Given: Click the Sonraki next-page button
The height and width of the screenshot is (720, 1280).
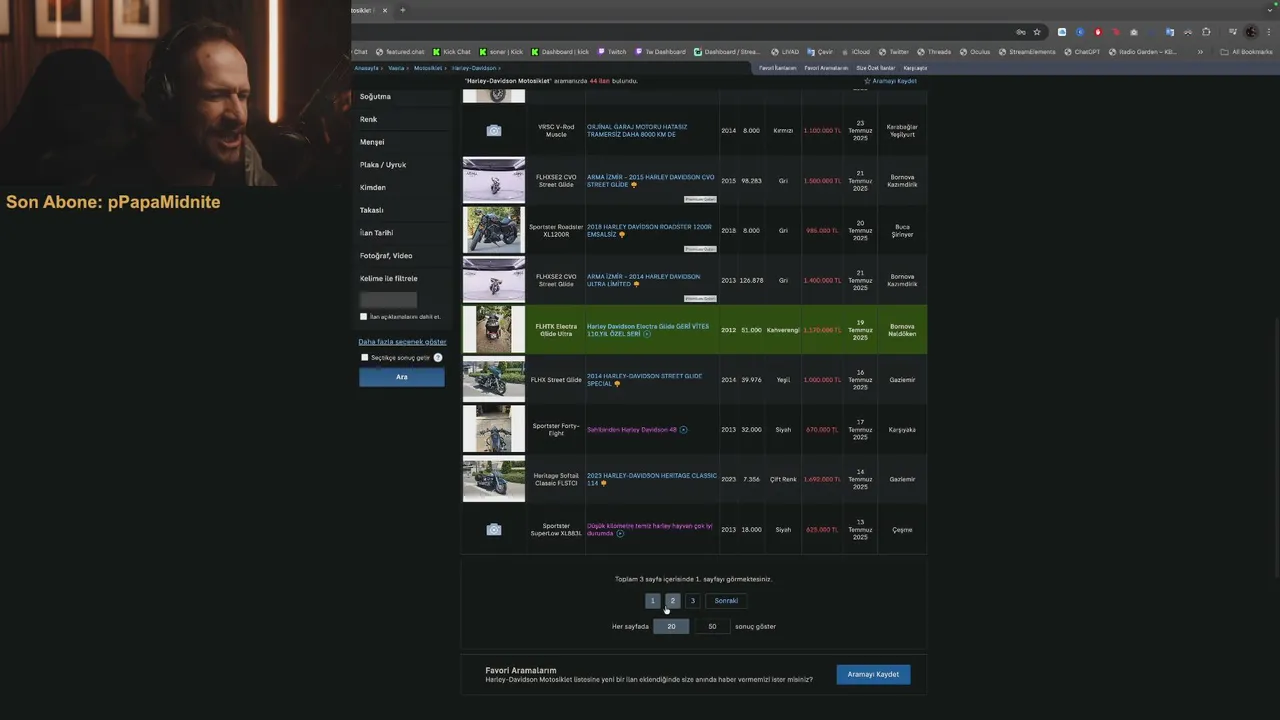Looking at the screenshot, I should click(x=726, y=601).
